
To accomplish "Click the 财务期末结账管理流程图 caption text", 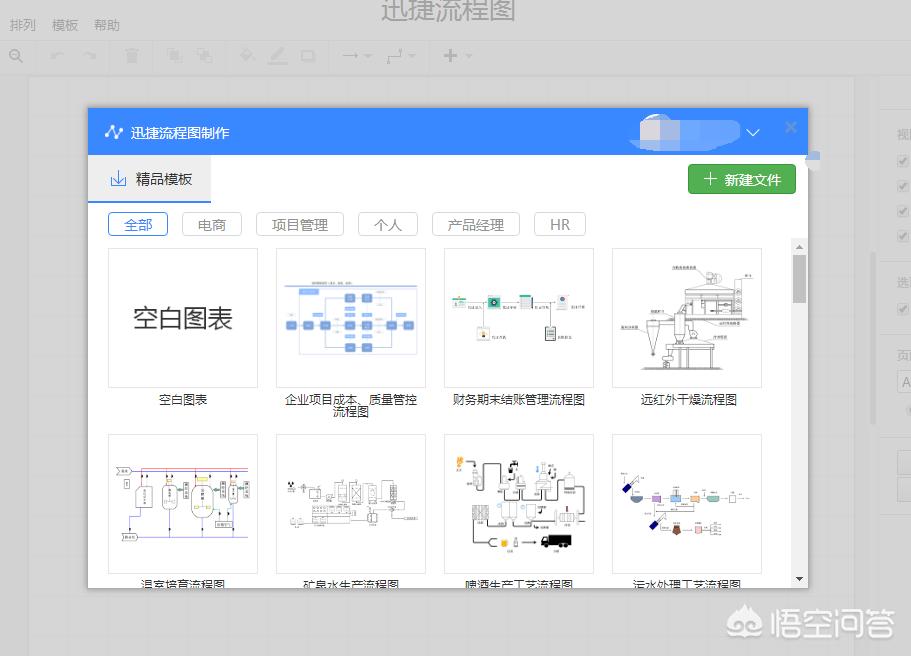I will (x=519, y=400).
